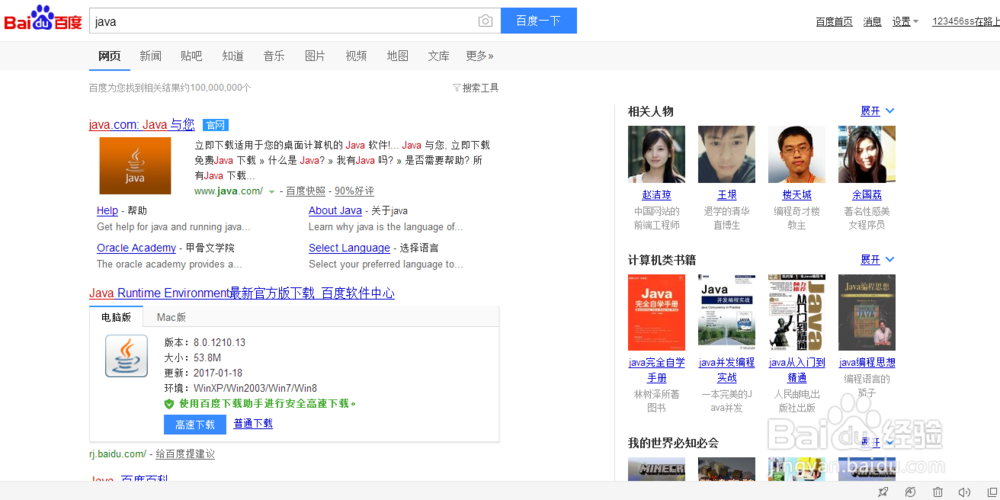Screen dimensions: 1000x500
Task: Select the 网页 tab
Action: click(x=109, y=56)
